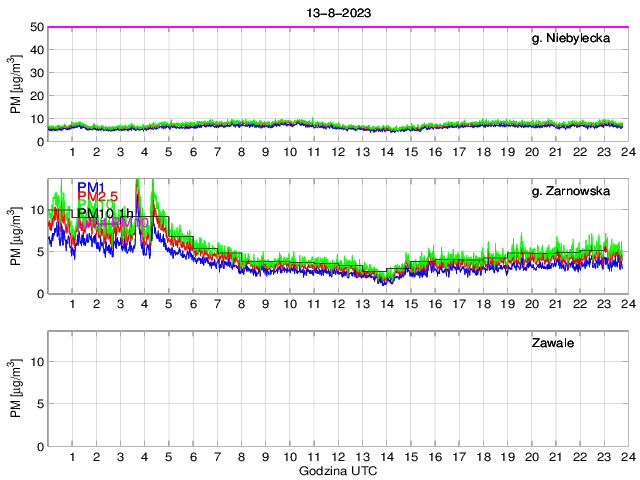Click the Godzina UTC axis label
The width and height of the screenshot is (640, 480).
[x=337, y=470]
